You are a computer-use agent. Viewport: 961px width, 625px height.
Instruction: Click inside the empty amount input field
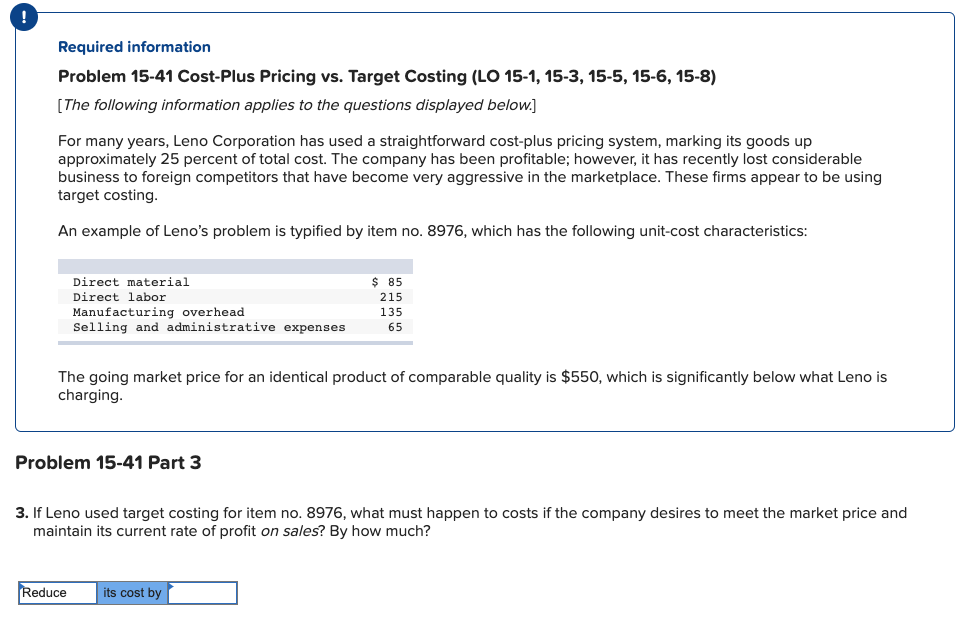point(205,593)
